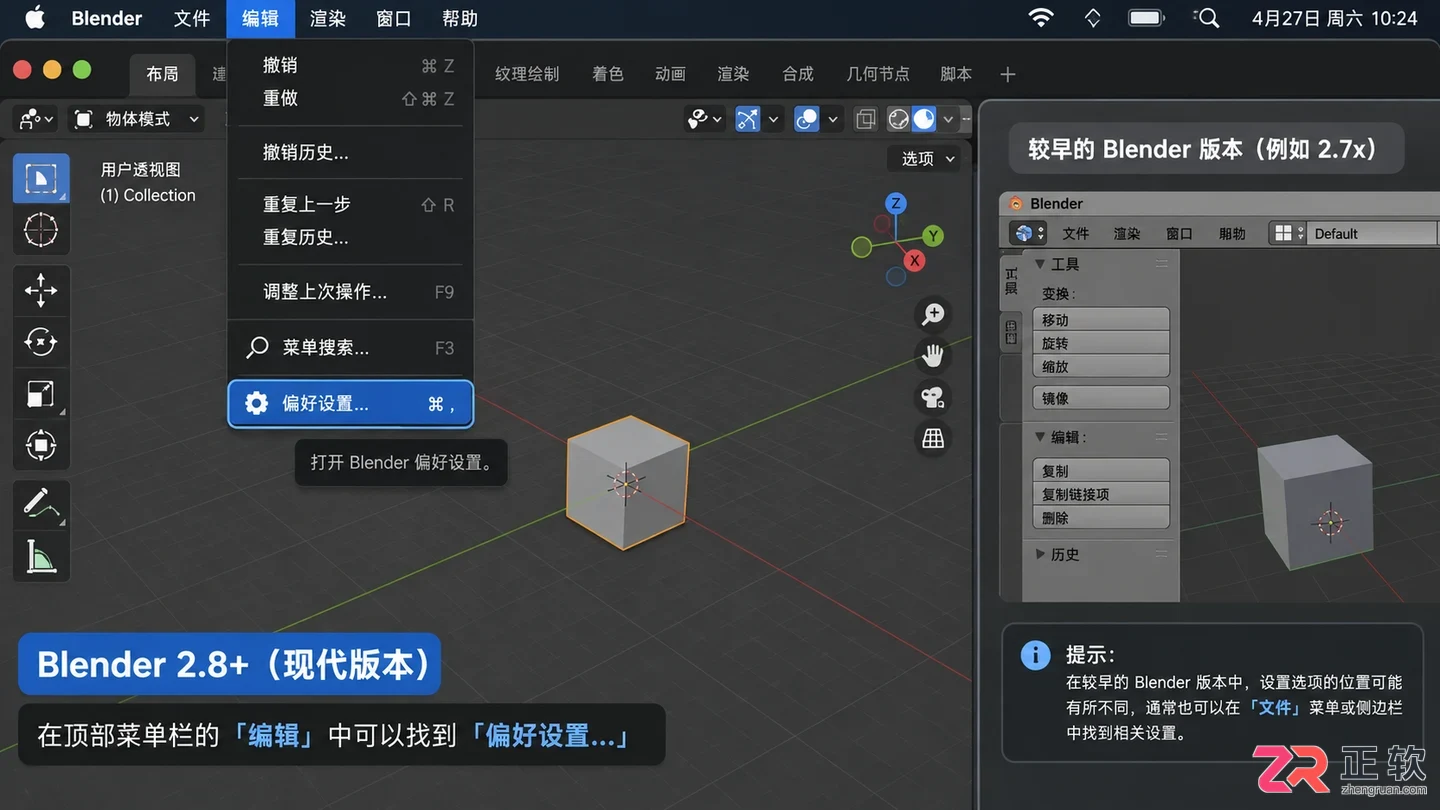Expand the 历史 panel in old Blender

1041,554
